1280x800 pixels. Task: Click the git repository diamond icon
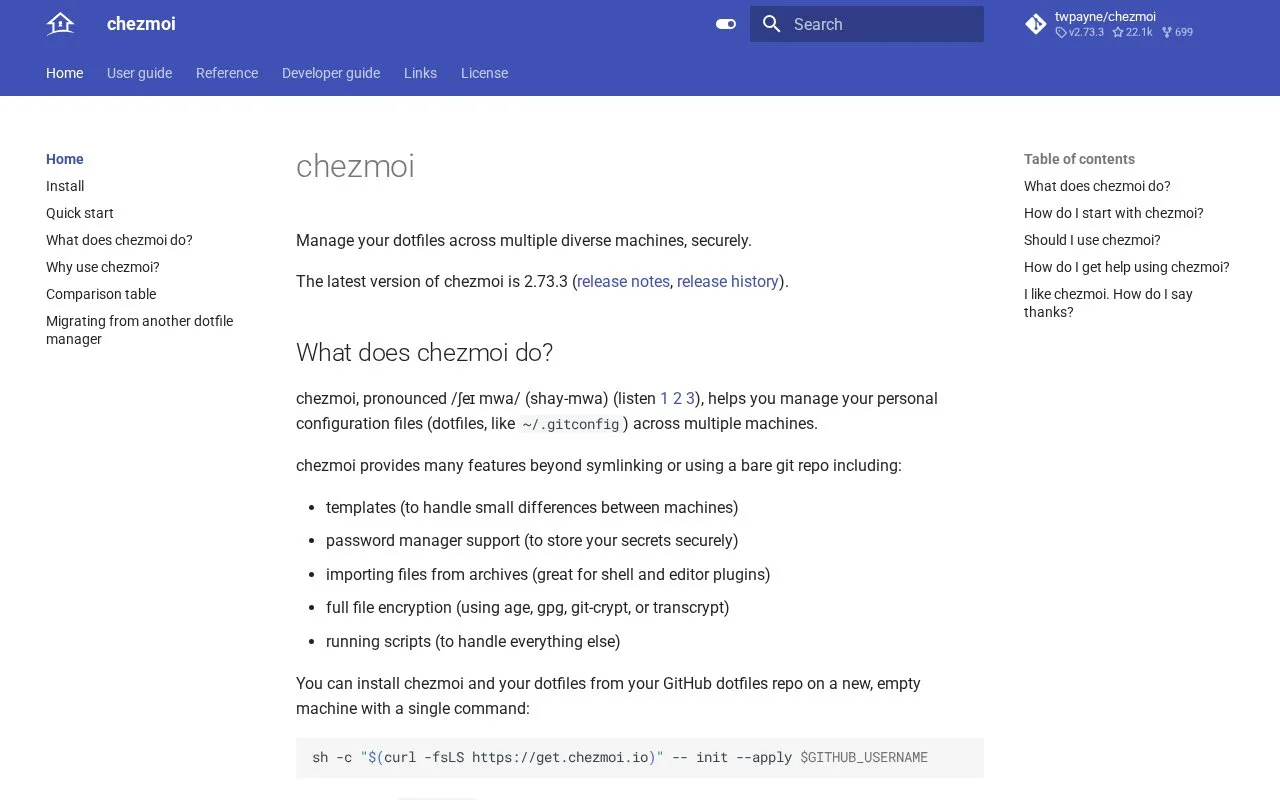pos(1036,24)
